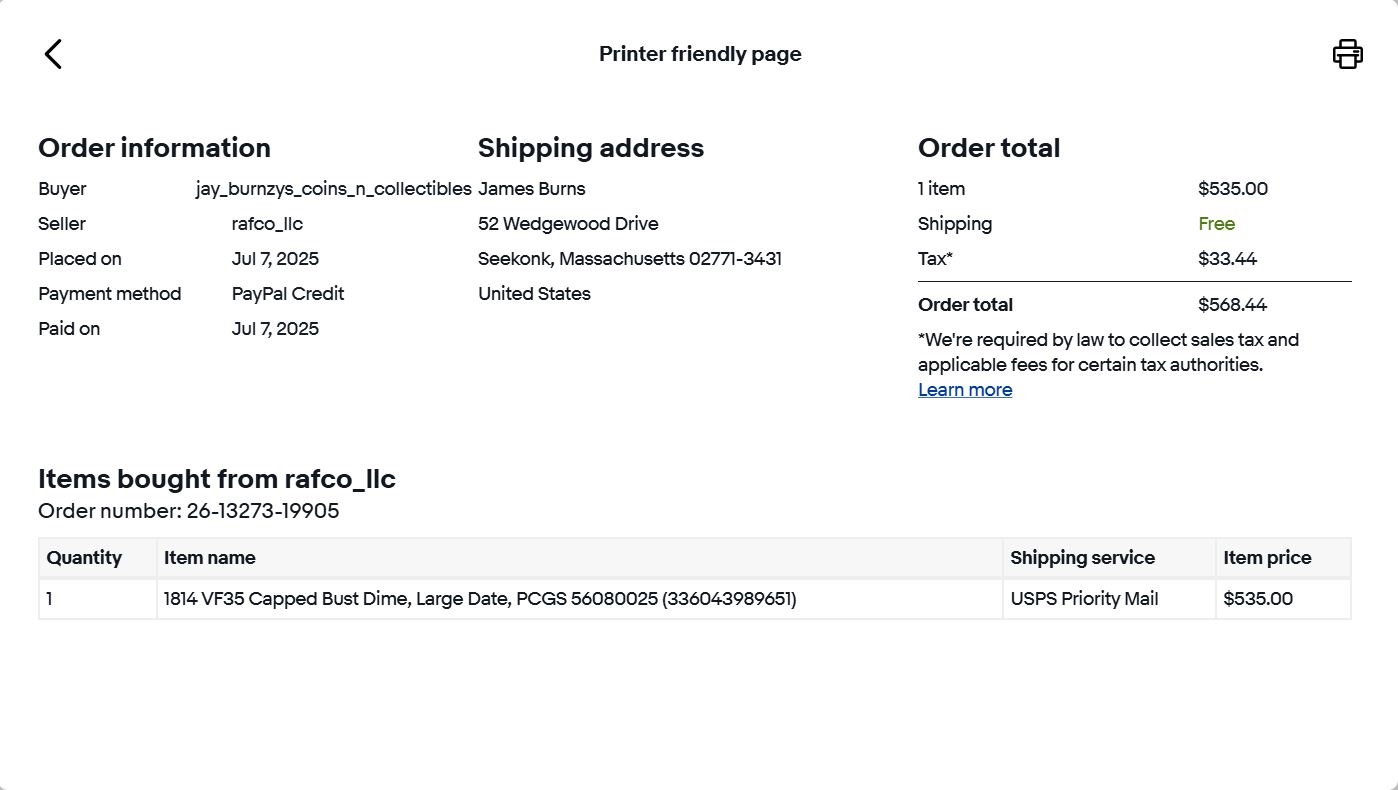Click the buyer name jay_burnzys_coins_n_collectibles
This screenshot has width=1398, height=790.
click(x=333, y=189)
